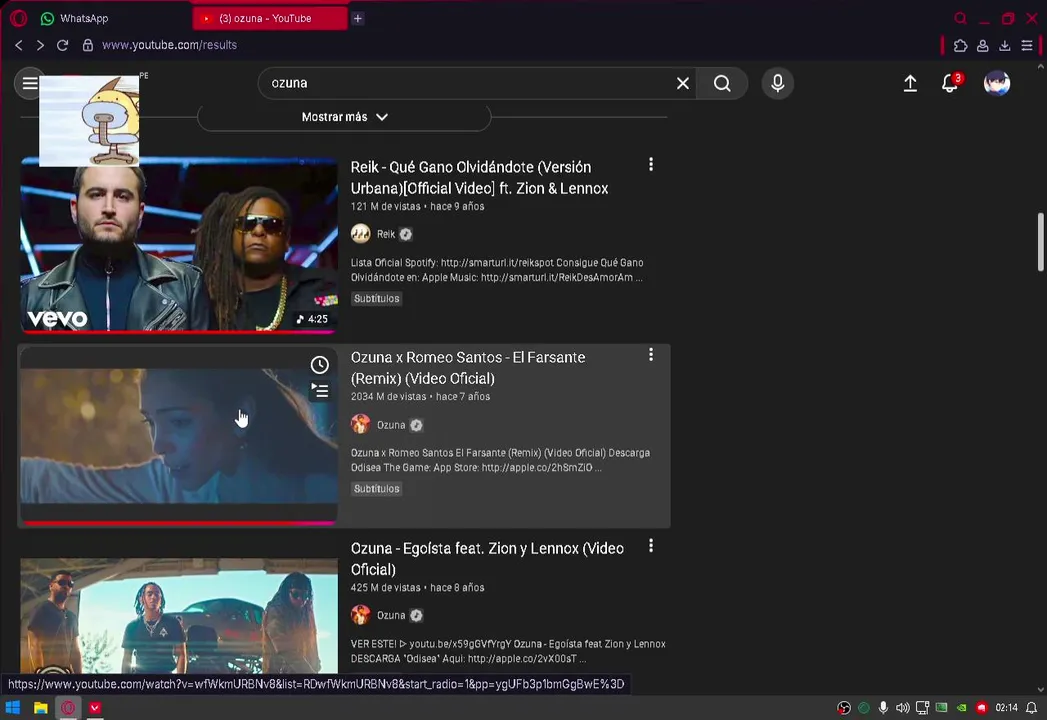Expand Mostrar más section
1047x720 pixels.
(345, 117)
